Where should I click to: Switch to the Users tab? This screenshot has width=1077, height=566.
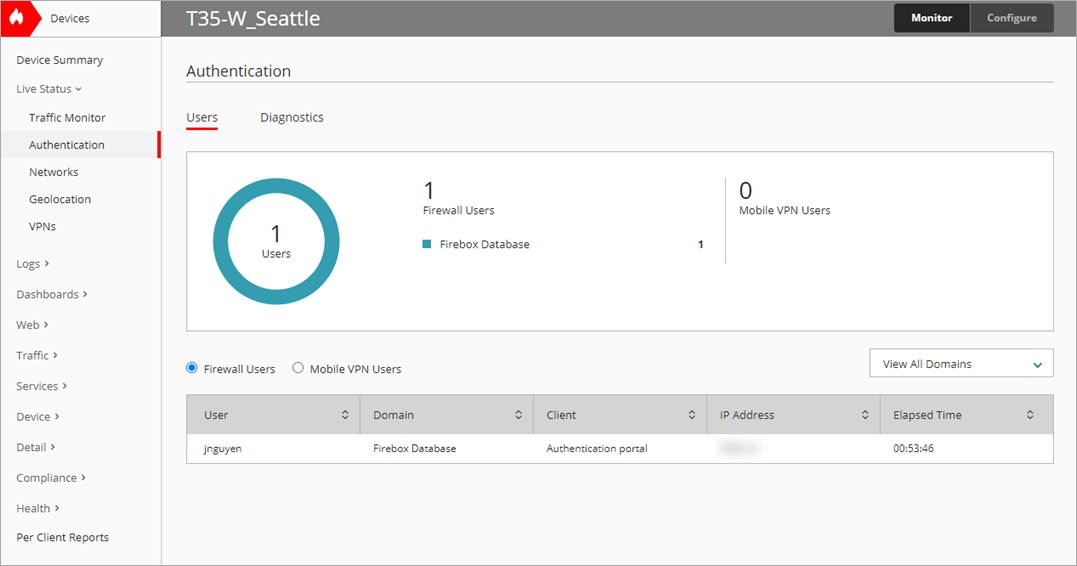tap(202, 117)
